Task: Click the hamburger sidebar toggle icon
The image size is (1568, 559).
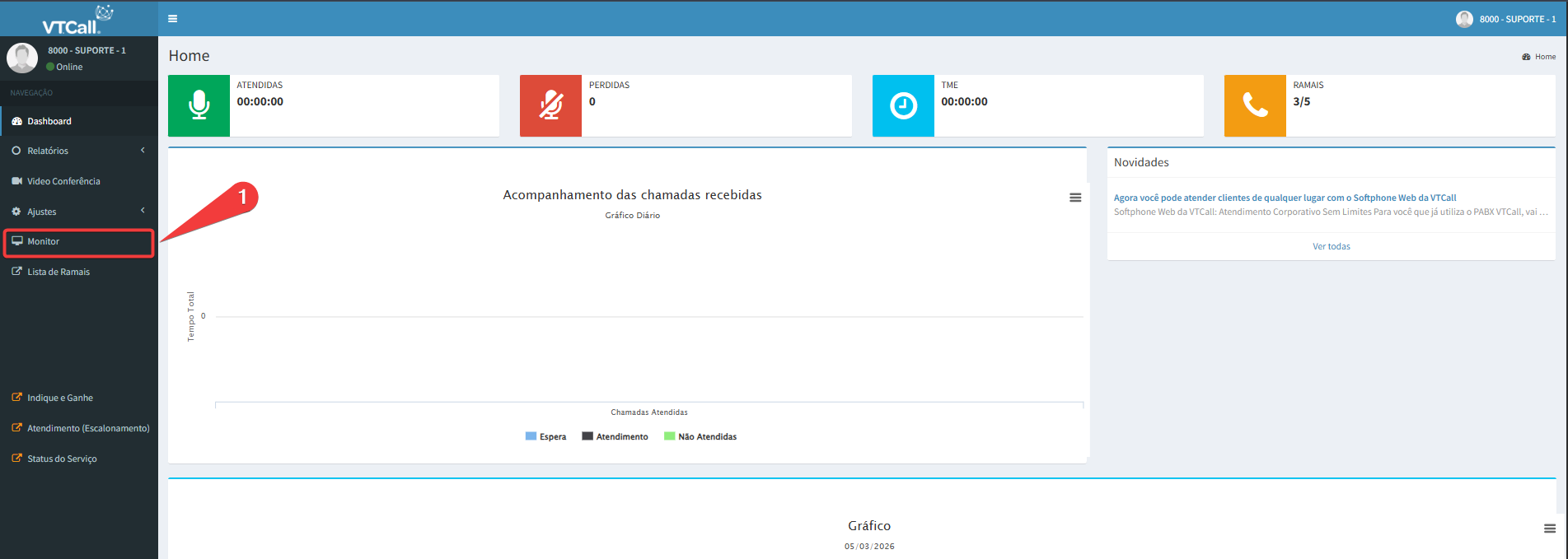Action: tap(172, 19)
